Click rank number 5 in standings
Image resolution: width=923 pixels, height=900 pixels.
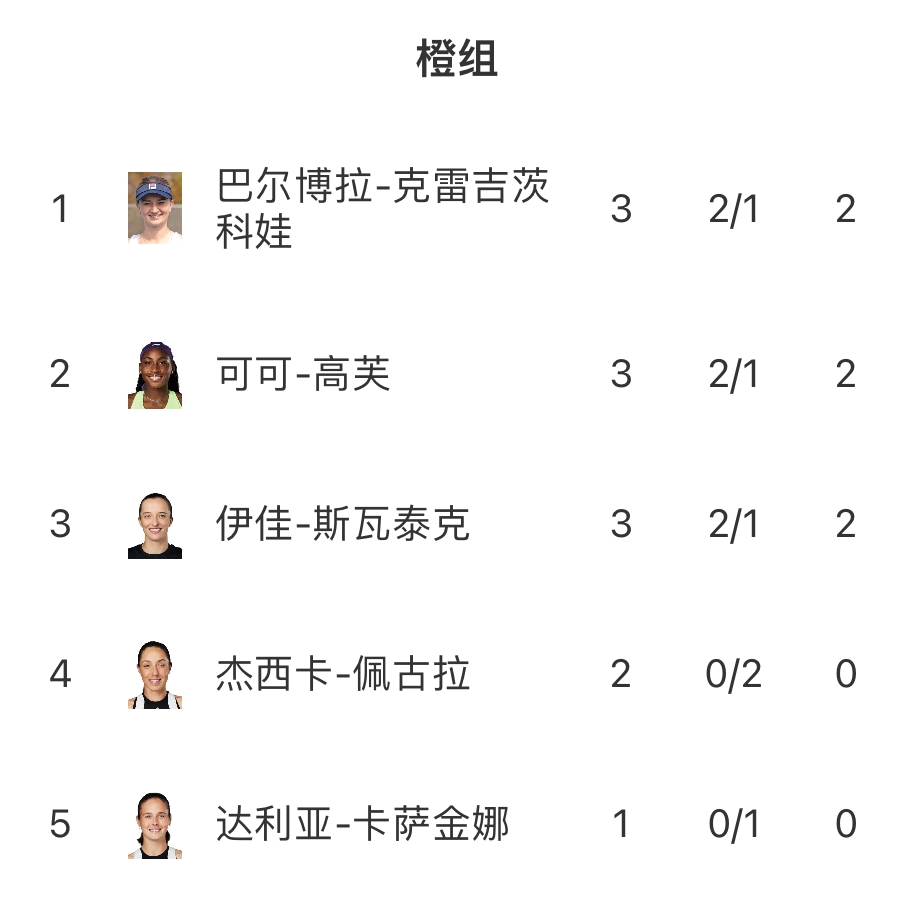pyautogui.click(x=60, y=824)
